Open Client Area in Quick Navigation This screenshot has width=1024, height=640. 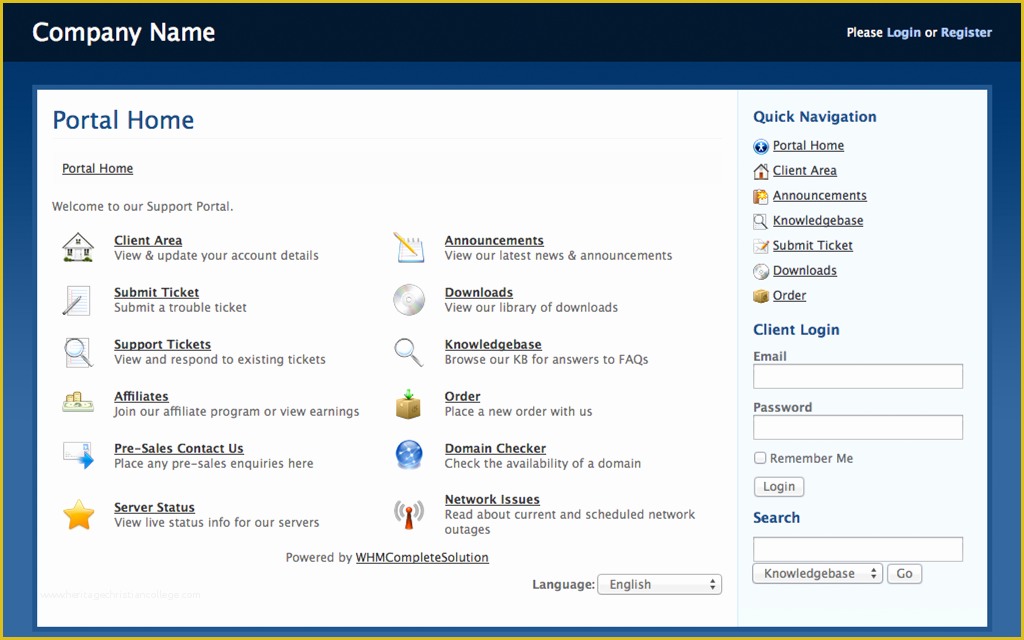coord(805,170)
